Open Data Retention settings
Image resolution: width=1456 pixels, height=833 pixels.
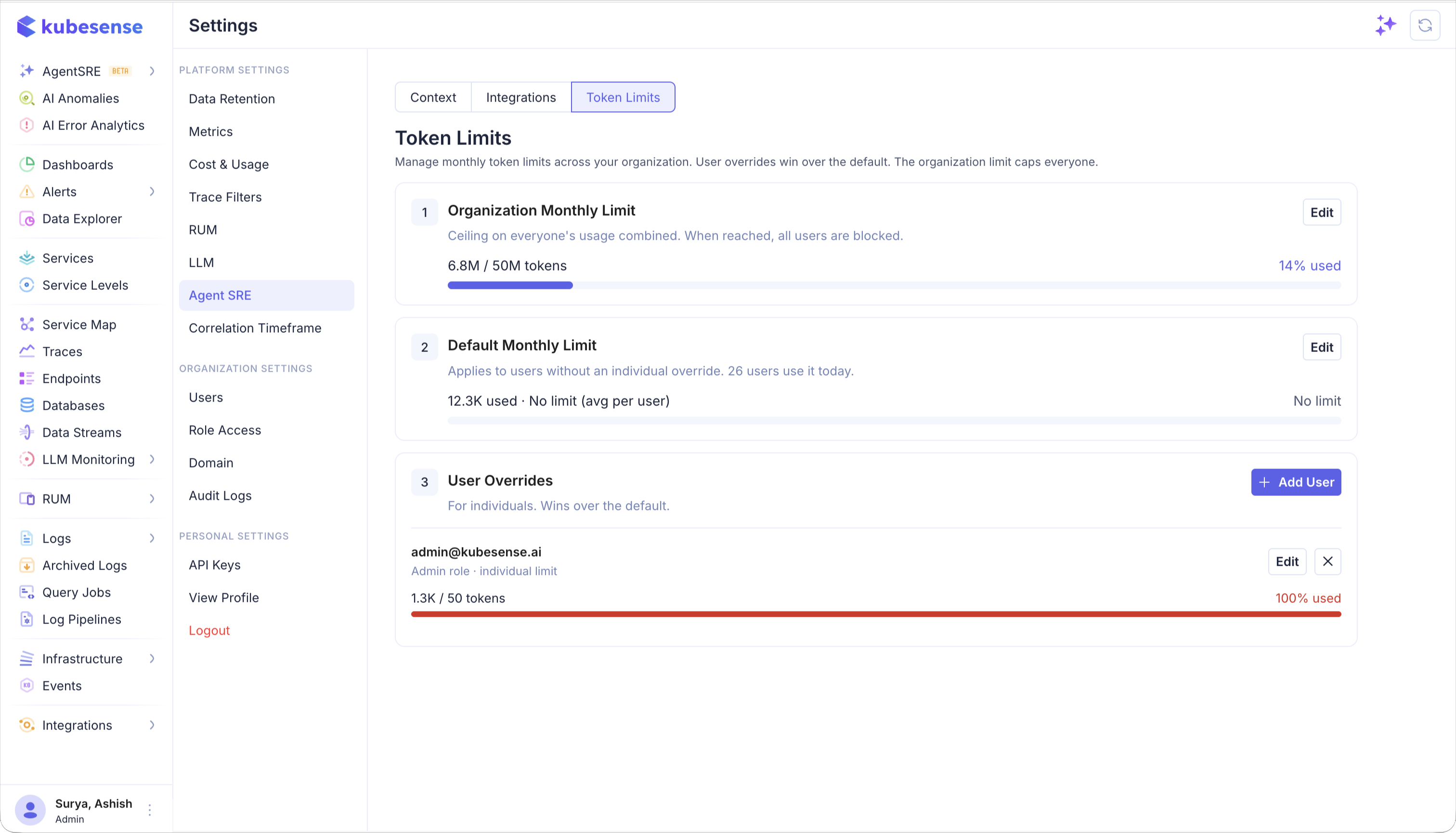(267, 99)
